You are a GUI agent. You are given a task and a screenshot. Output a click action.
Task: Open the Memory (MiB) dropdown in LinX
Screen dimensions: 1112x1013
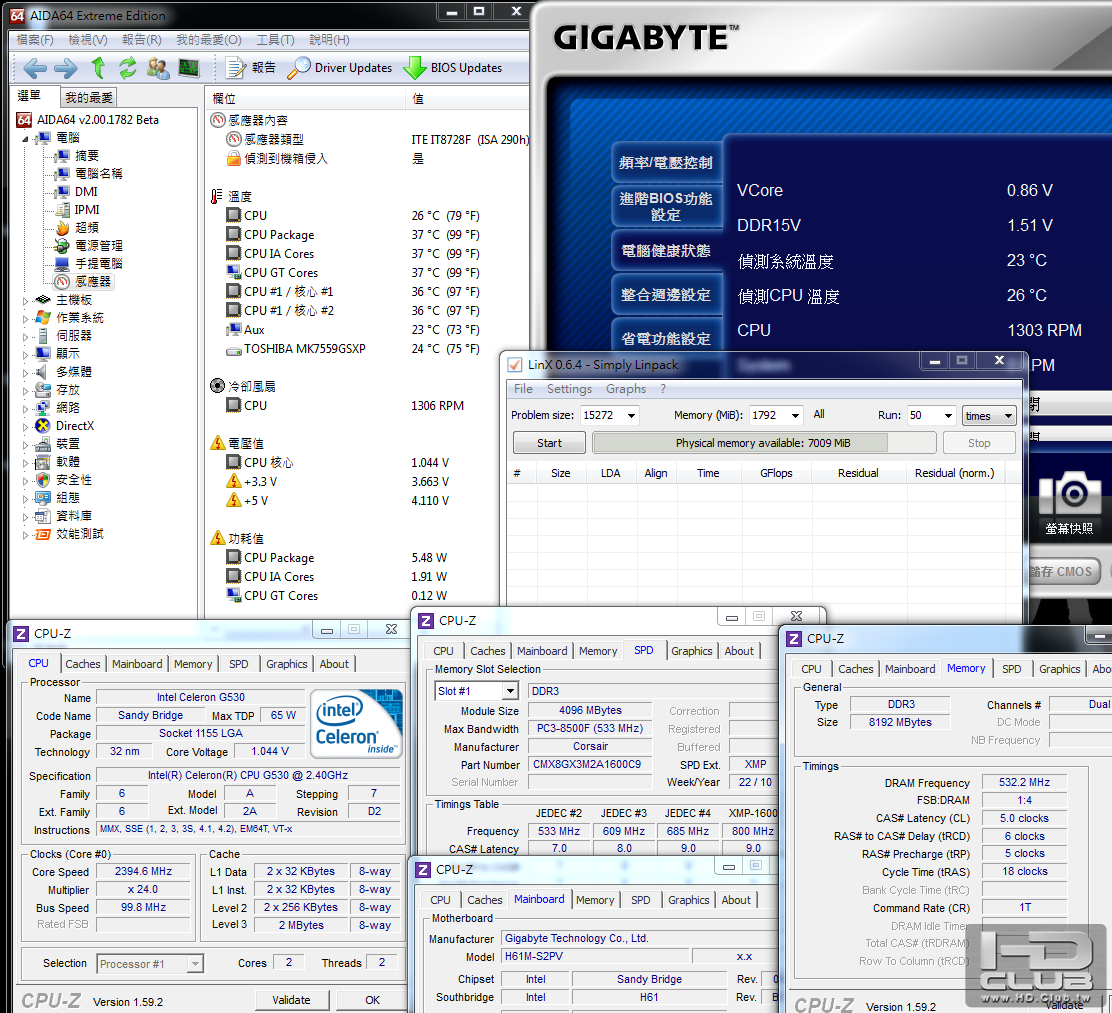[795, 416]
